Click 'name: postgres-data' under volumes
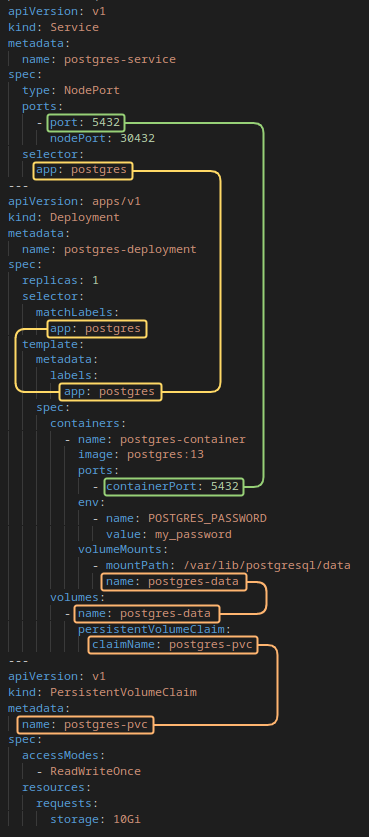The height and width of the screenshot is (838, 370). 147,614
